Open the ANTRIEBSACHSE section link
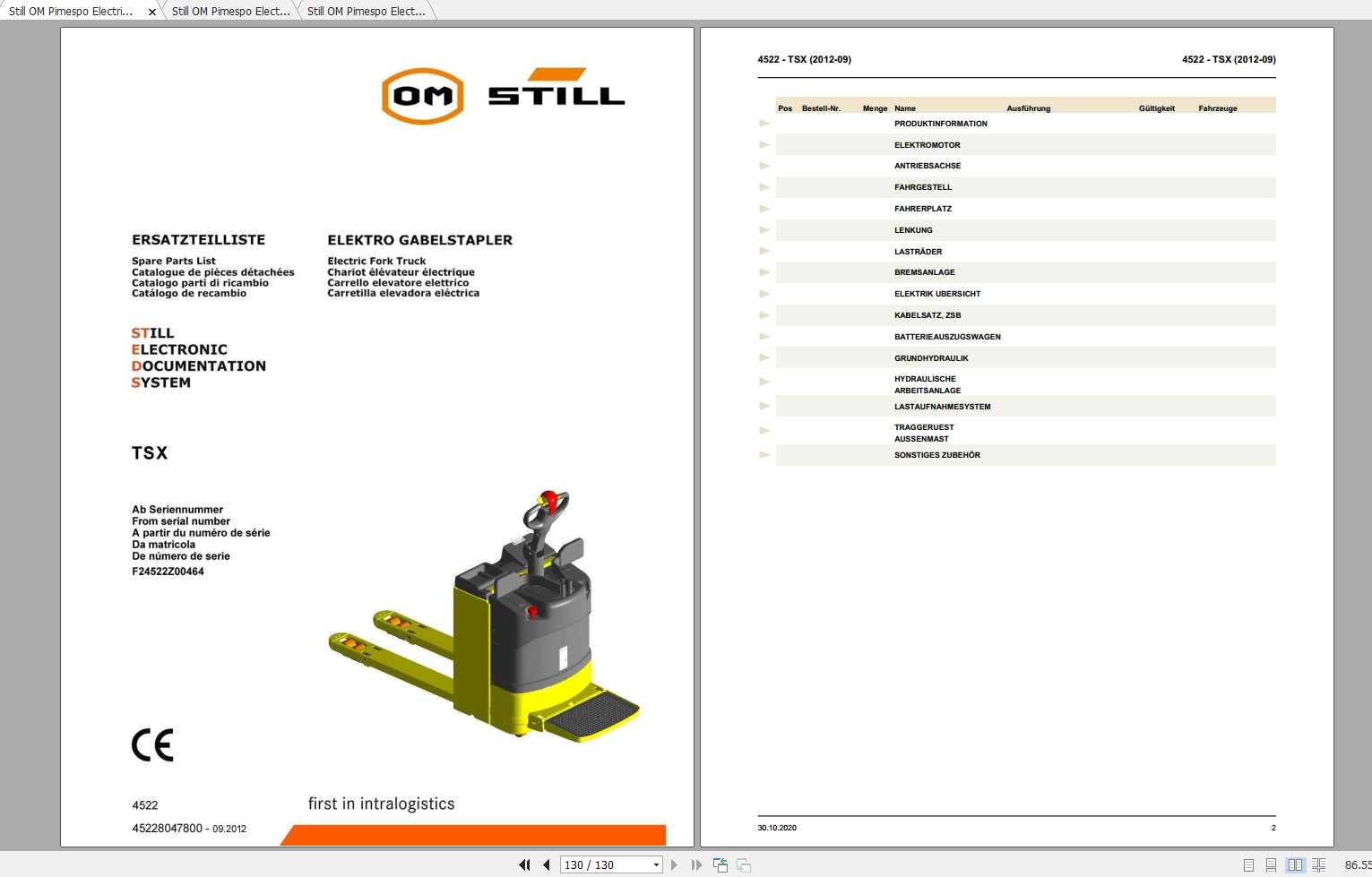The height and width of the screenshot is (877, 1372). click(928, 166)
